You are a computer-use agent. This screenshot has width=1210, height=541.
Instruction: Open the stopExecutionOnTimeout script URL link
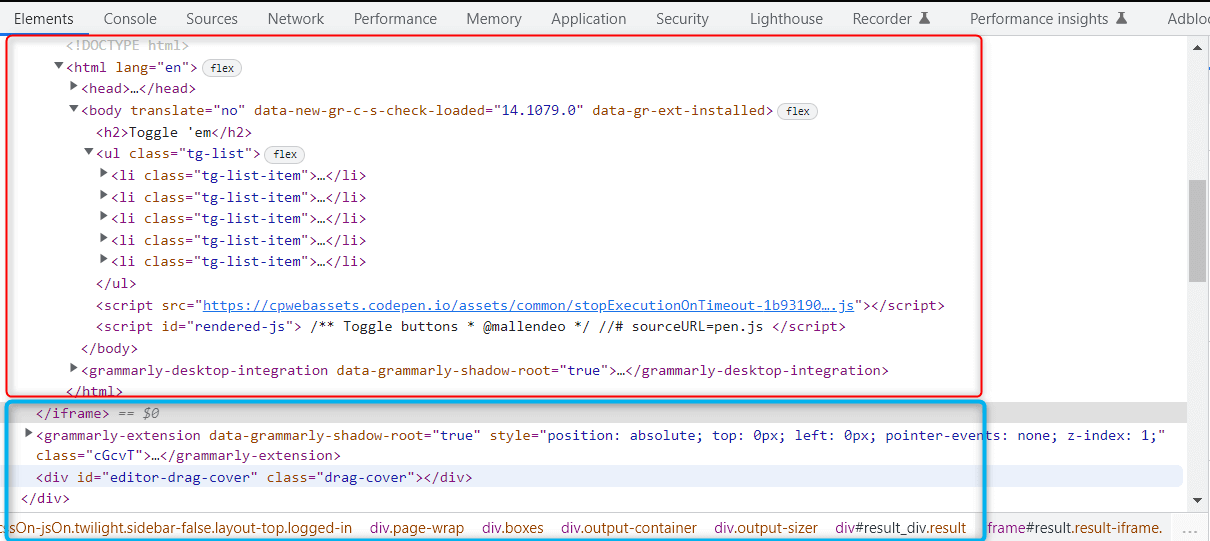(x=530, y=305)
